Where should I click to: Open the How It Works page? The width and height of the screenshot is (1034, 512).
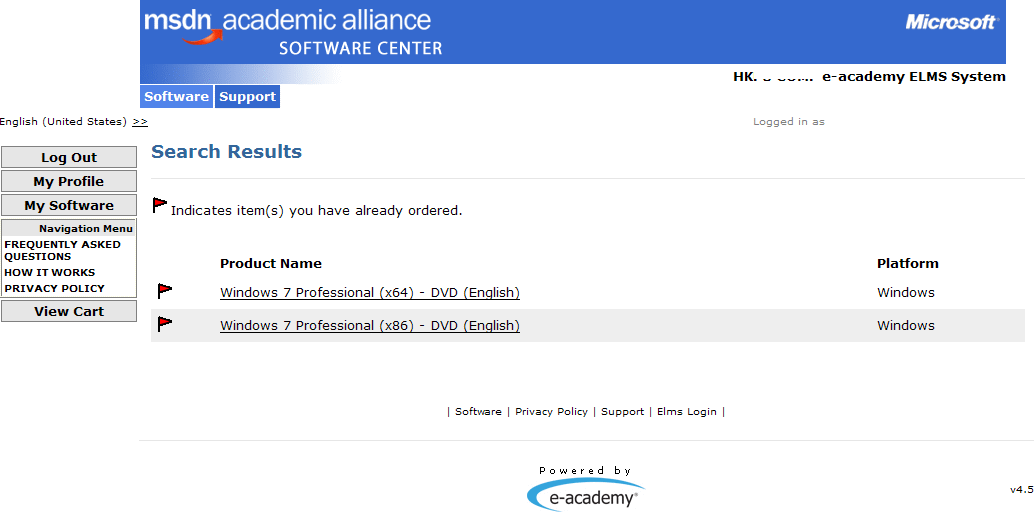[x=49, y=272]
